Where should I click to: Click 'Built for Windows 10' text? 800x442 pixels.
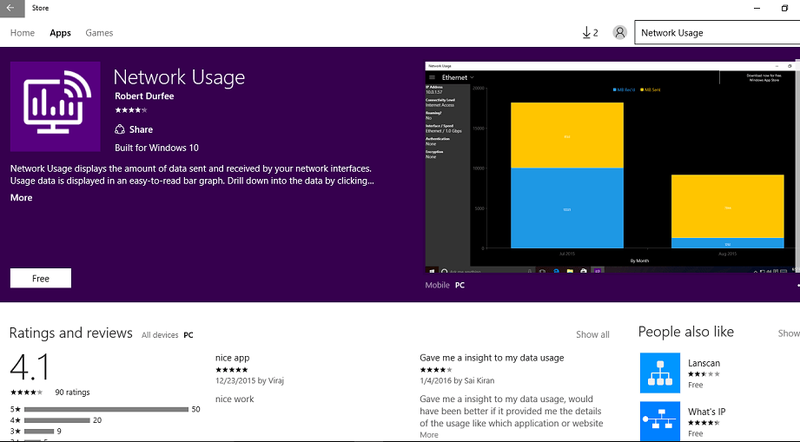tap(157, 148)
